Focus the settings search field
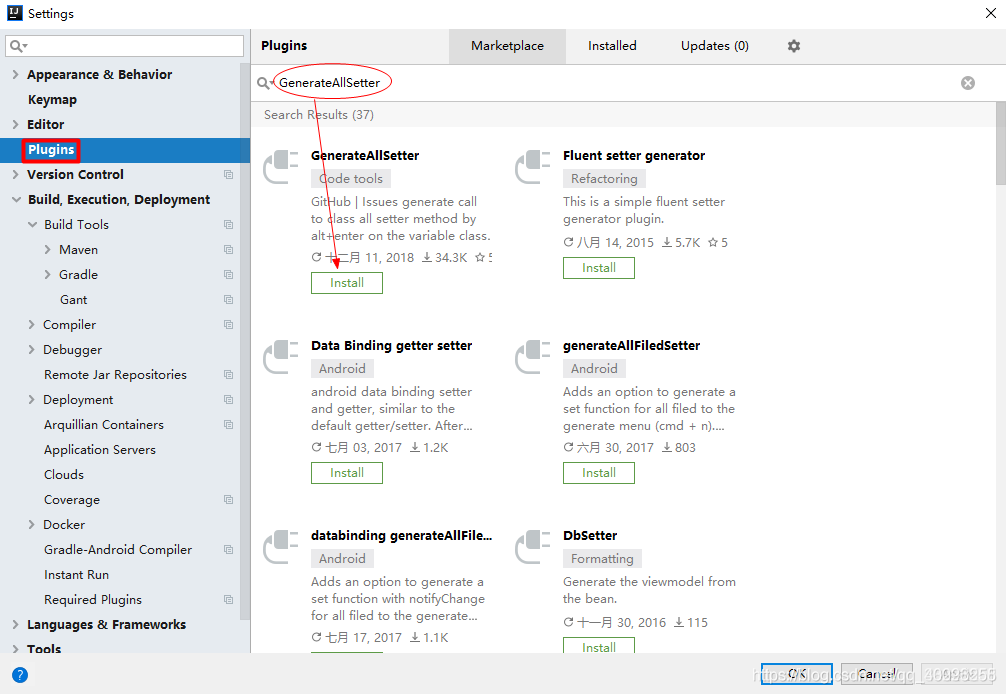The width and height of the screenshot is (1006, 694). tap(124, 46)
